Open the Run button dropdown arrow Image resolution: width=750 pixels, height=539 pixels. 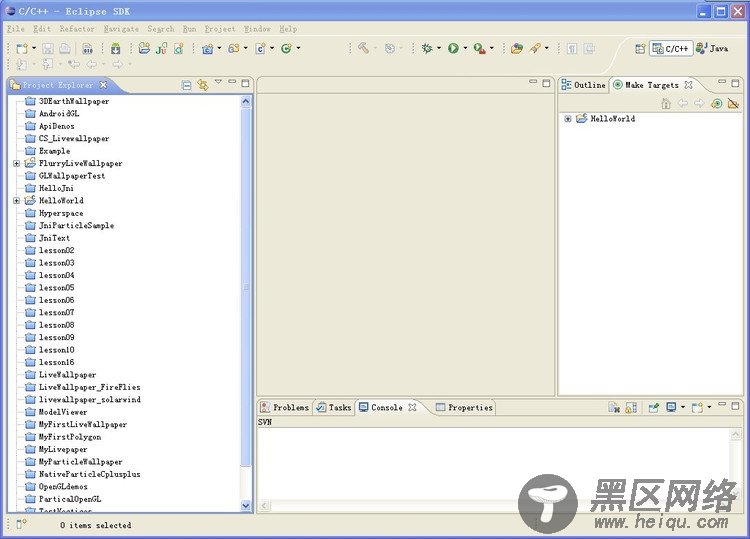click(x=465, y=48)
